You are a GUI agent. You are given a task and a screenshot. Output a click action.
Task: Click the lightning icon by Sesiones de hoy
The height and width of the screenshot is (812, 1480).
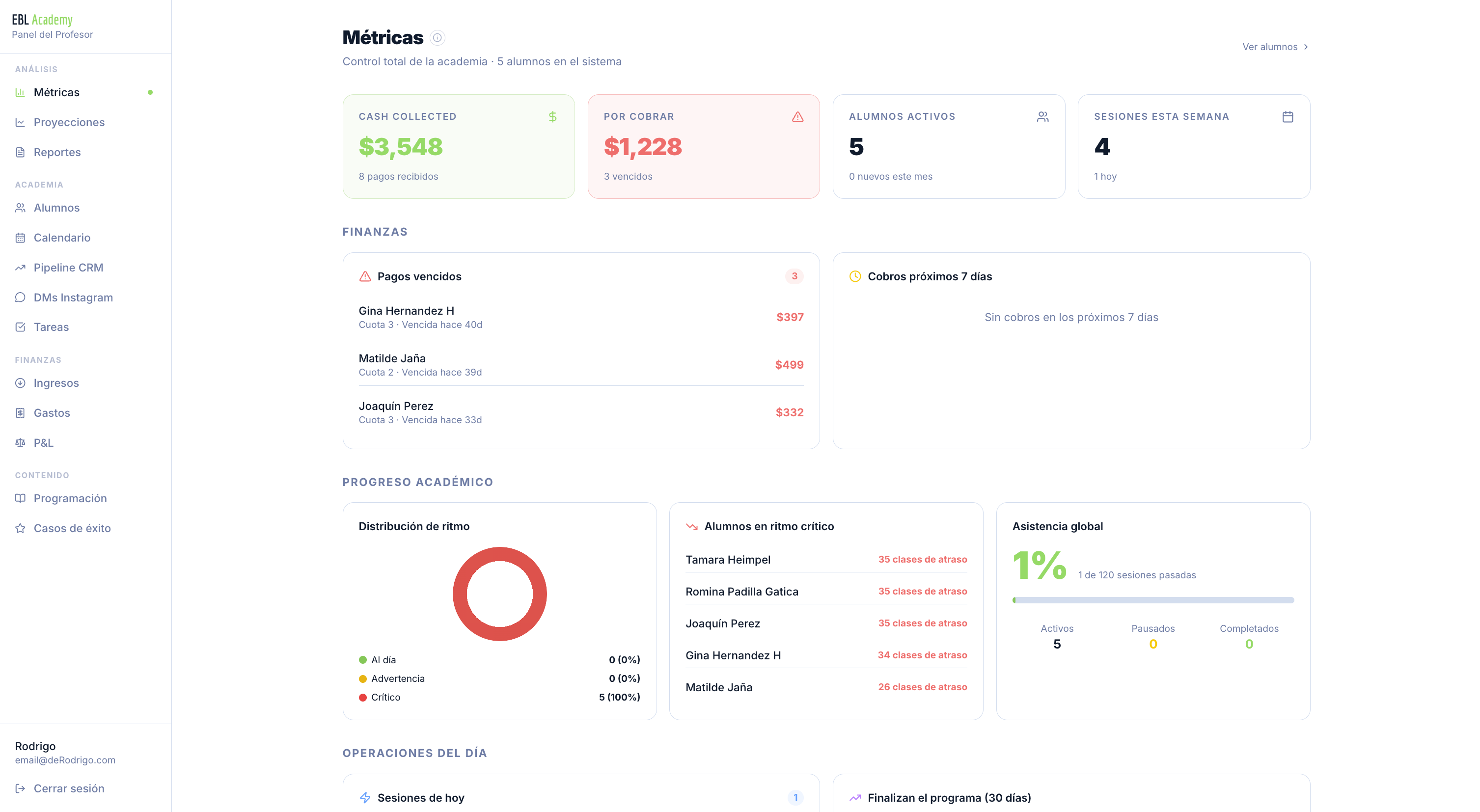pyautogui.click(x=365, y=798)
